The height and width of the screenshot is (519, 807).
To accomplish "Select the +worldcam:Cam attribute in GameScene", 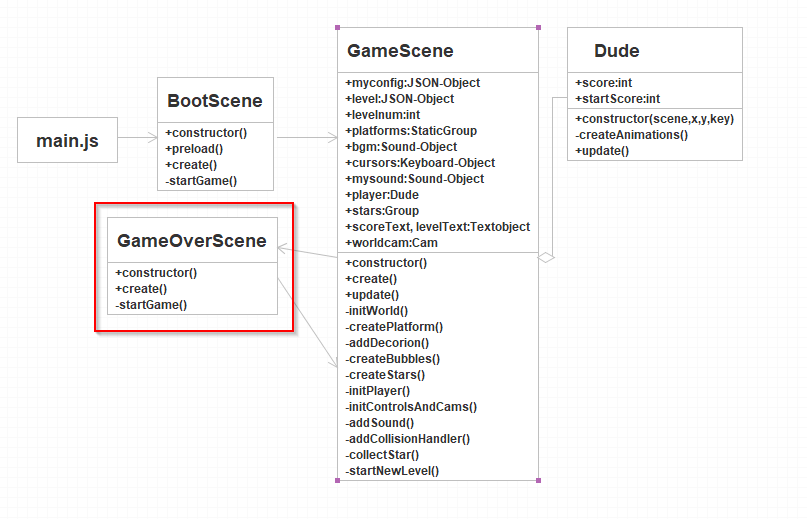I will click(391, 243).
